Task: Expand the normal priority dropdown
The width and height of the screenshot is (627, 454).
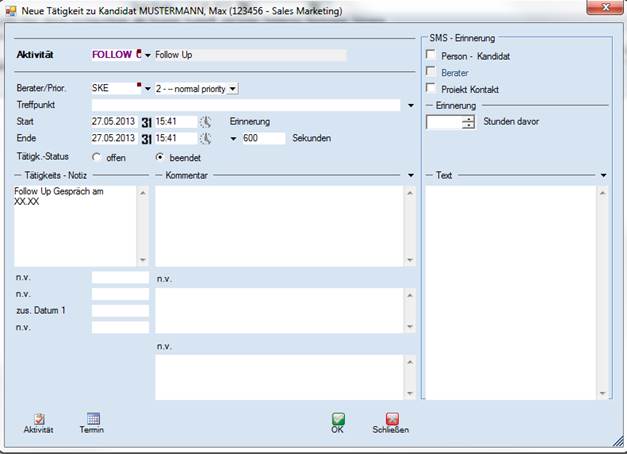Action: click(x=232, y=89)
